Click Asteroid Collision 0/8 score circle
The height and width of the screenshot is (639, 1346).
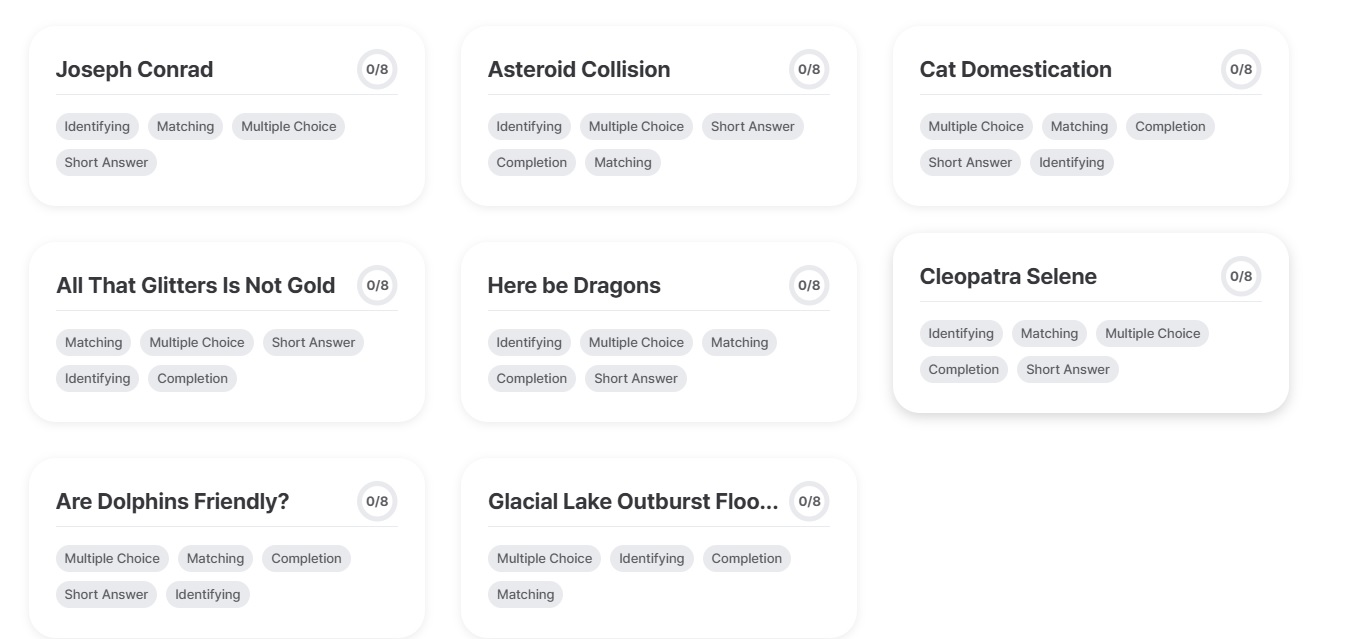[x=809, y=69]
